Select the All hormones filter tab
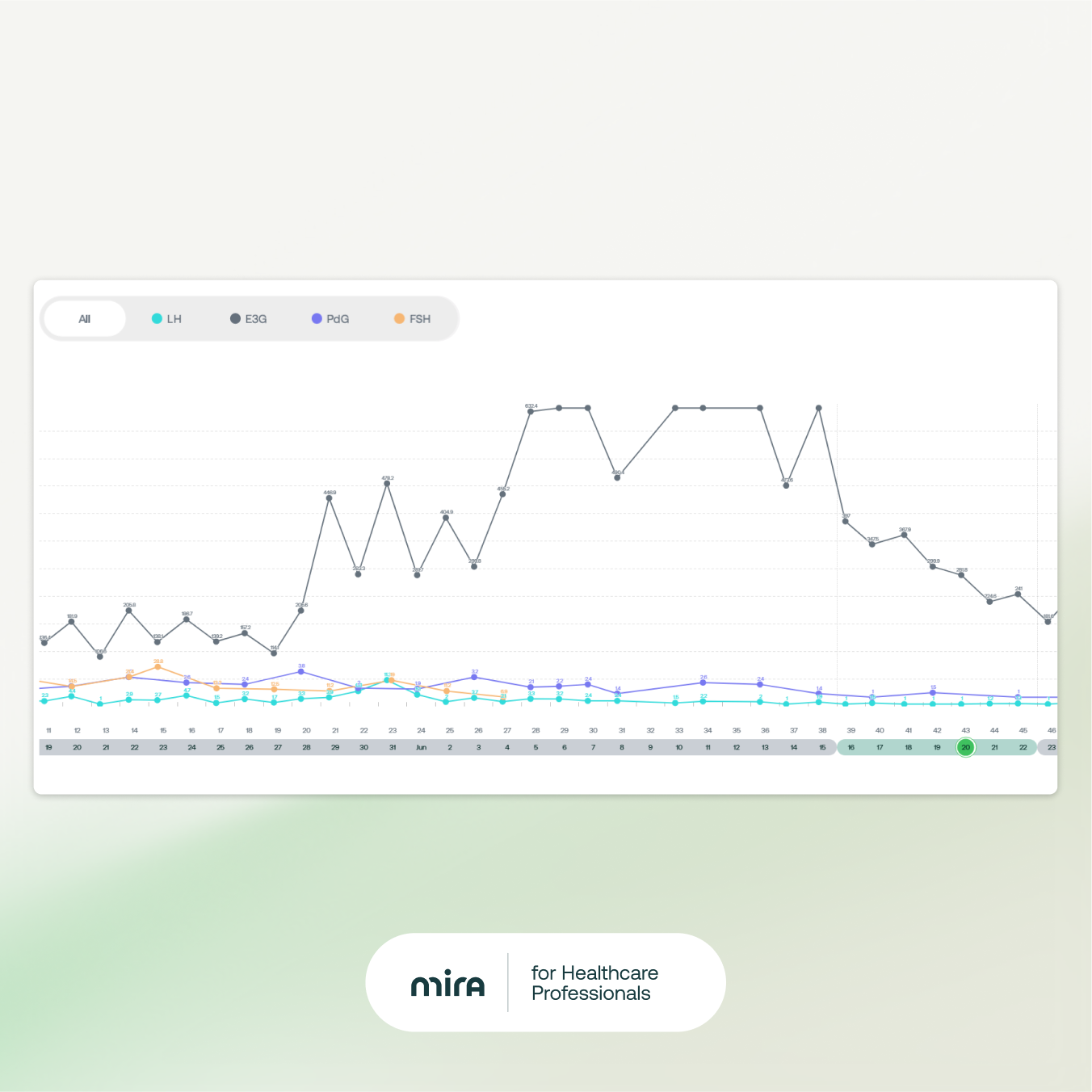 [85, 319]
